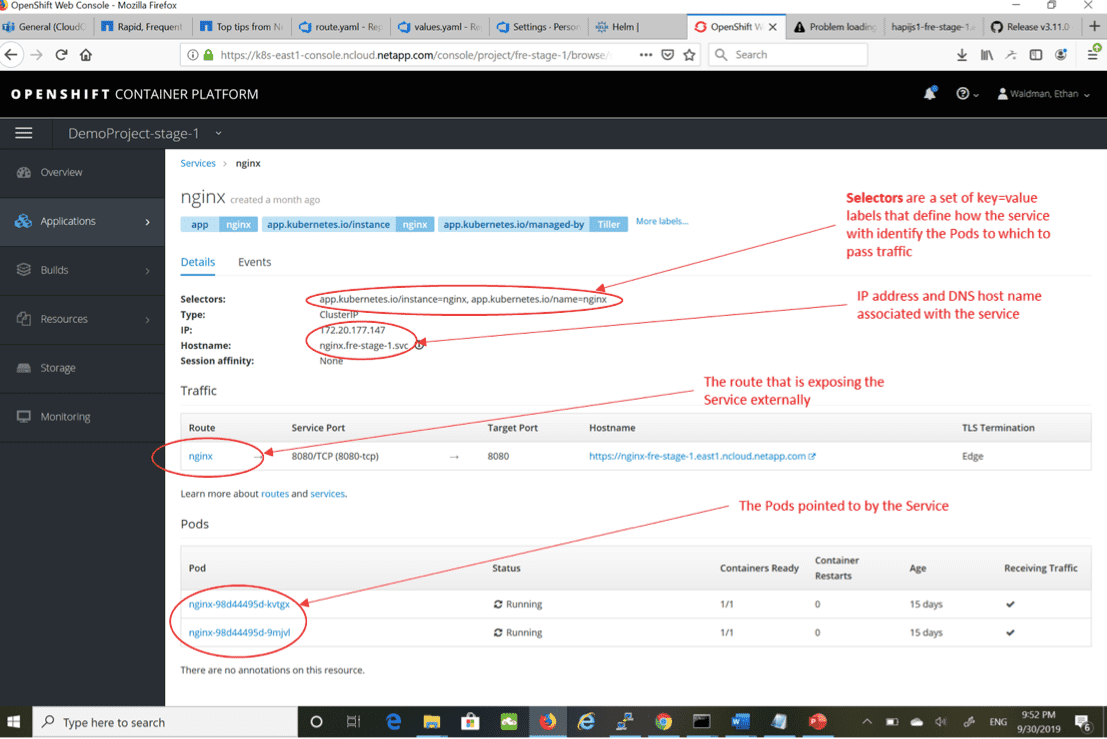Viewport: 1107px width, 739px height.
Task: Show More labels for the nginx service
Action: (x=661, y=221)
